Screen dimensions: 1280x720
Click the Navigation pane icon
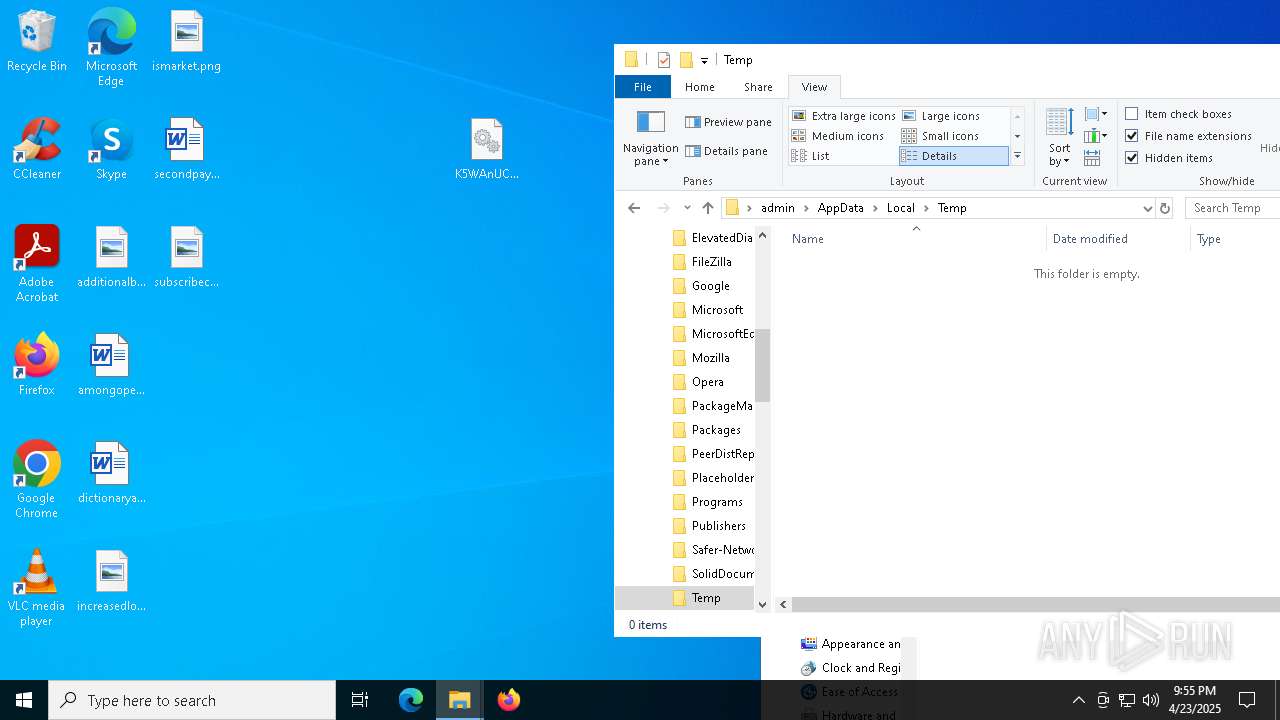point(651,123)
